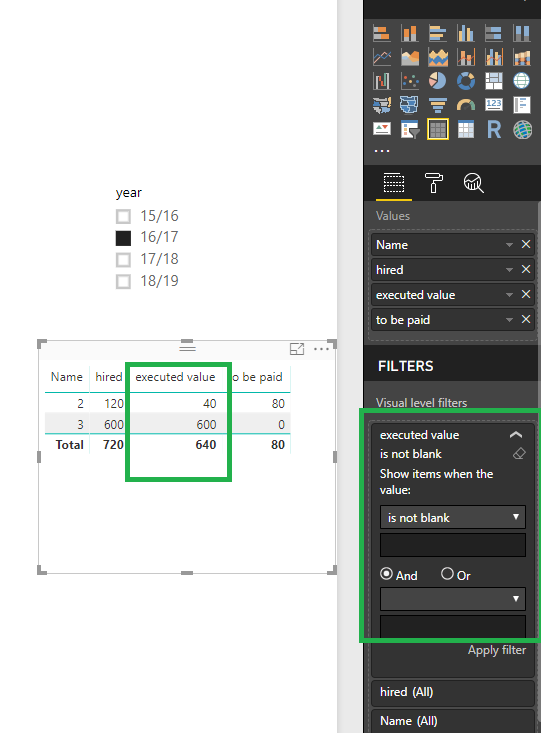Open the hired field dropdown arrow
This screenshot has height=733, width=541.
[x=509, y=270]
